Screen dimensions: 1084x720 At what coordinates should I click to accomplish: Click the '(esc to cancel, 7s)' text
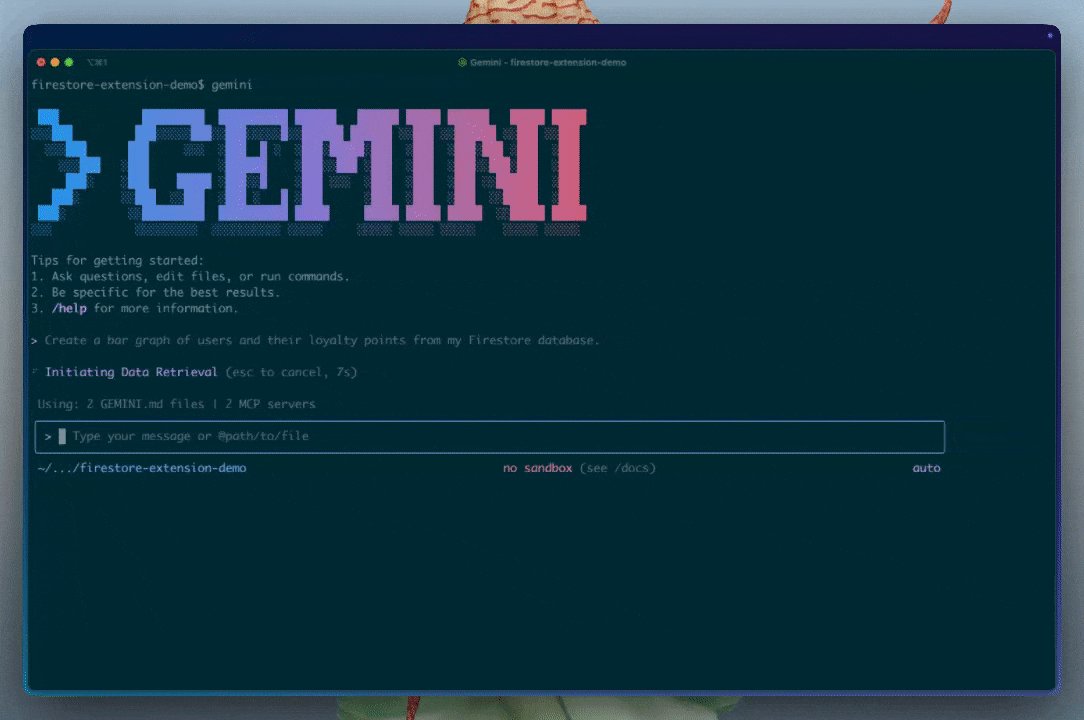click(x=291, y=372)
